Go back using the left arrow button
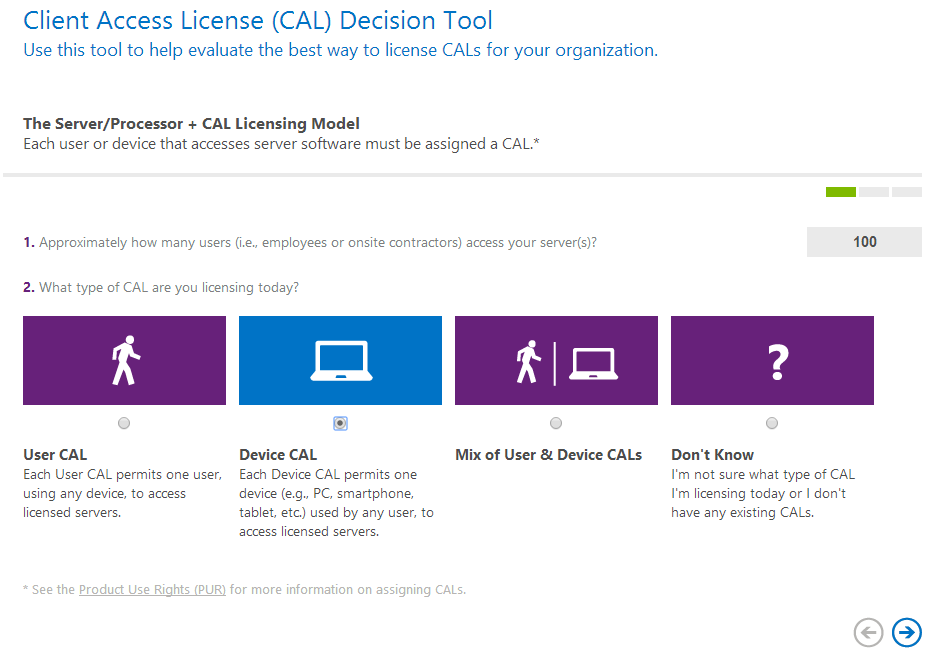The image size is (927, 651). coord(869,632)
